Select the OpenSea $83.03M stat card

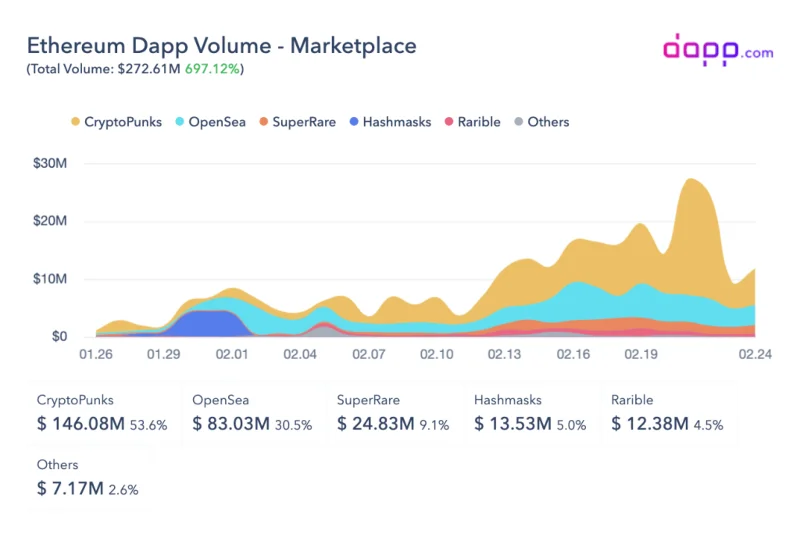point(254,414)
